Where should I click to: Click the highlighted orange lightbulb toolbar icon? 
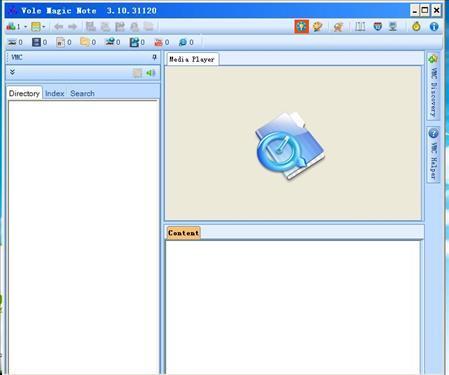coord(301,27)
